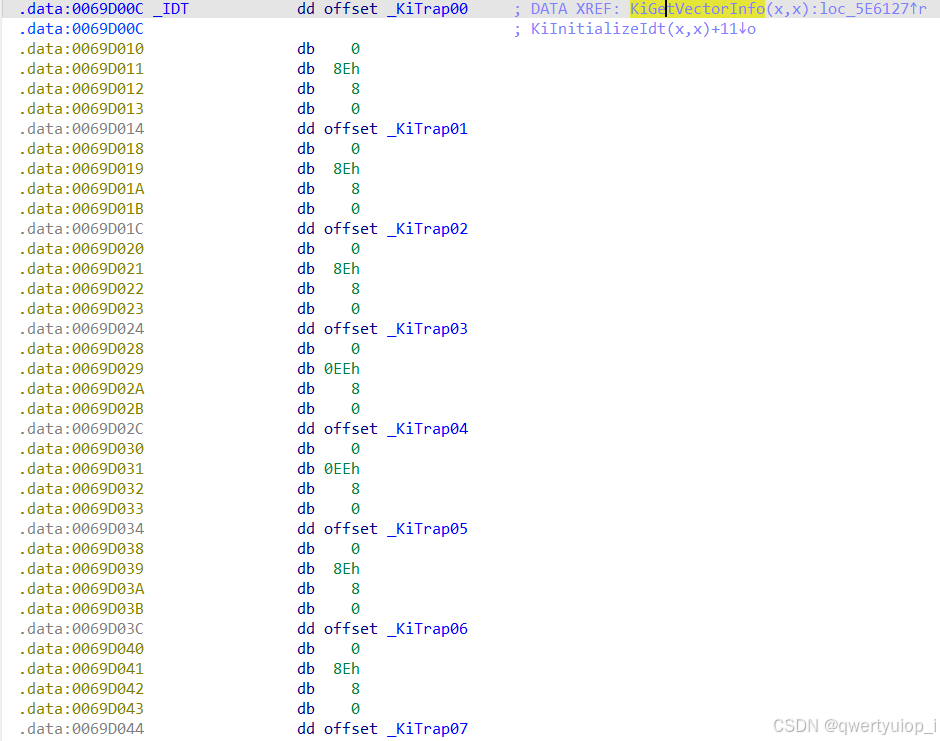The height and width of the screenshot is (741, 940).
Task: Click address .data:0069D022
Action: [x=82, y=289]
